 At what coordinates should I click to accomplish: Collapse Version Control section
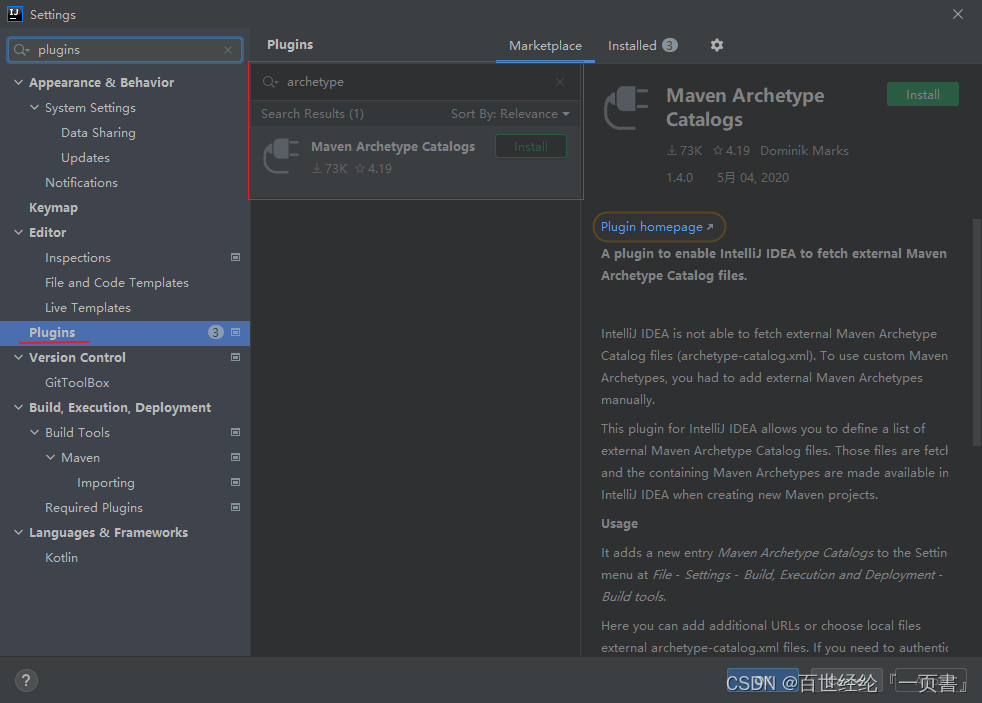[x=19, y=357]
